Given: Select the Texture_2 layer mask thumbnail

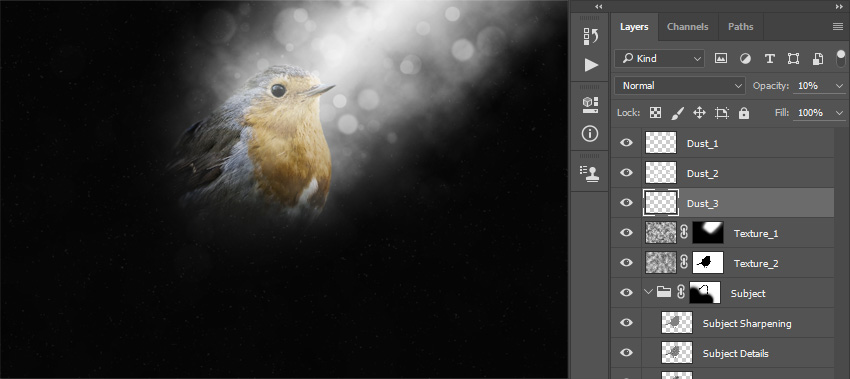Looking at the screenshot, I should coord(708,262).
